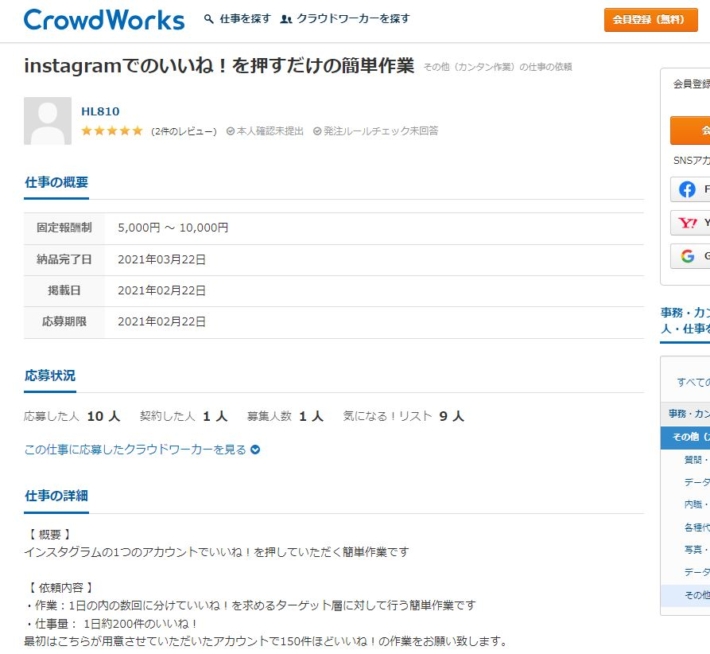The image size is (710, 654).
Task: Click 5,000円 〜 10,000円 reward value
Action: [x=173, y=228]
